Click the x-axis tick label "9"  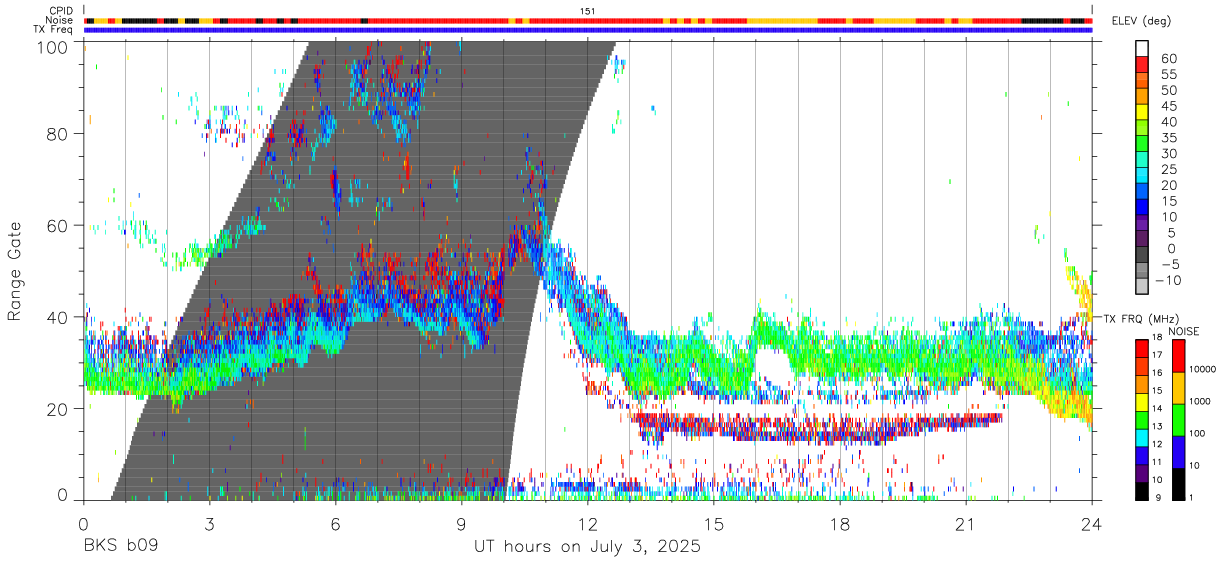point(461,524)
